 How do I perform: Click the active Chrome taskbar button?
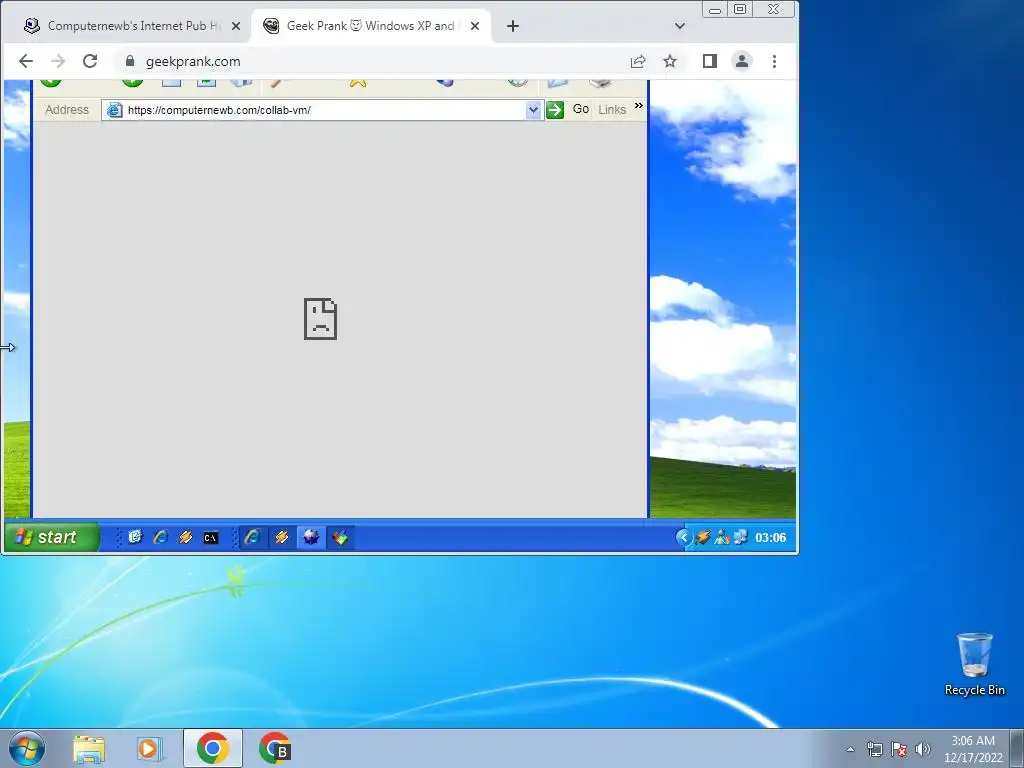(x=213, y=748)
